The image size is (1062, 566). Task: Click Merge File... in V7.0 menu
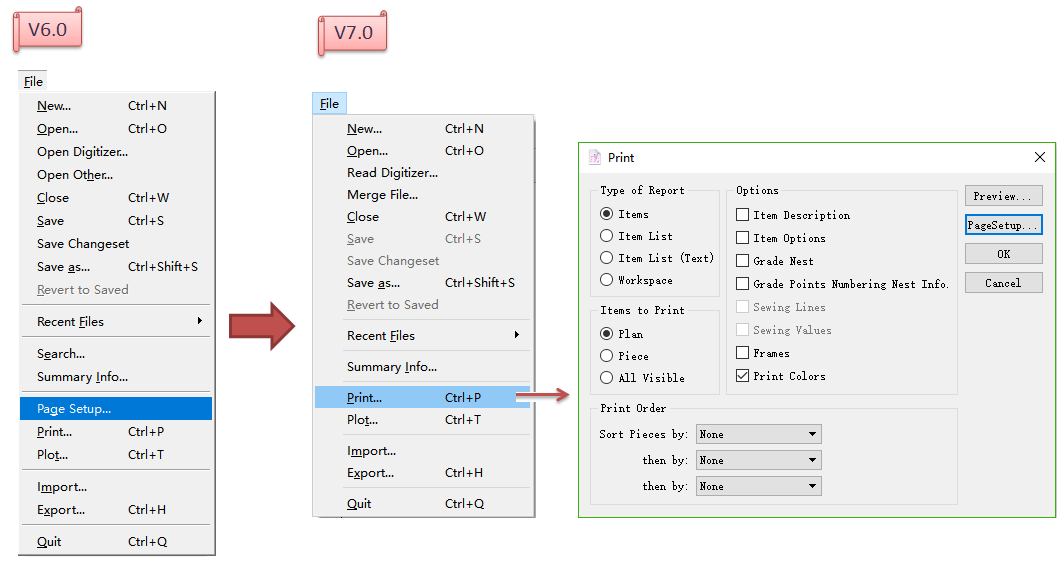[x=383, y=195]
